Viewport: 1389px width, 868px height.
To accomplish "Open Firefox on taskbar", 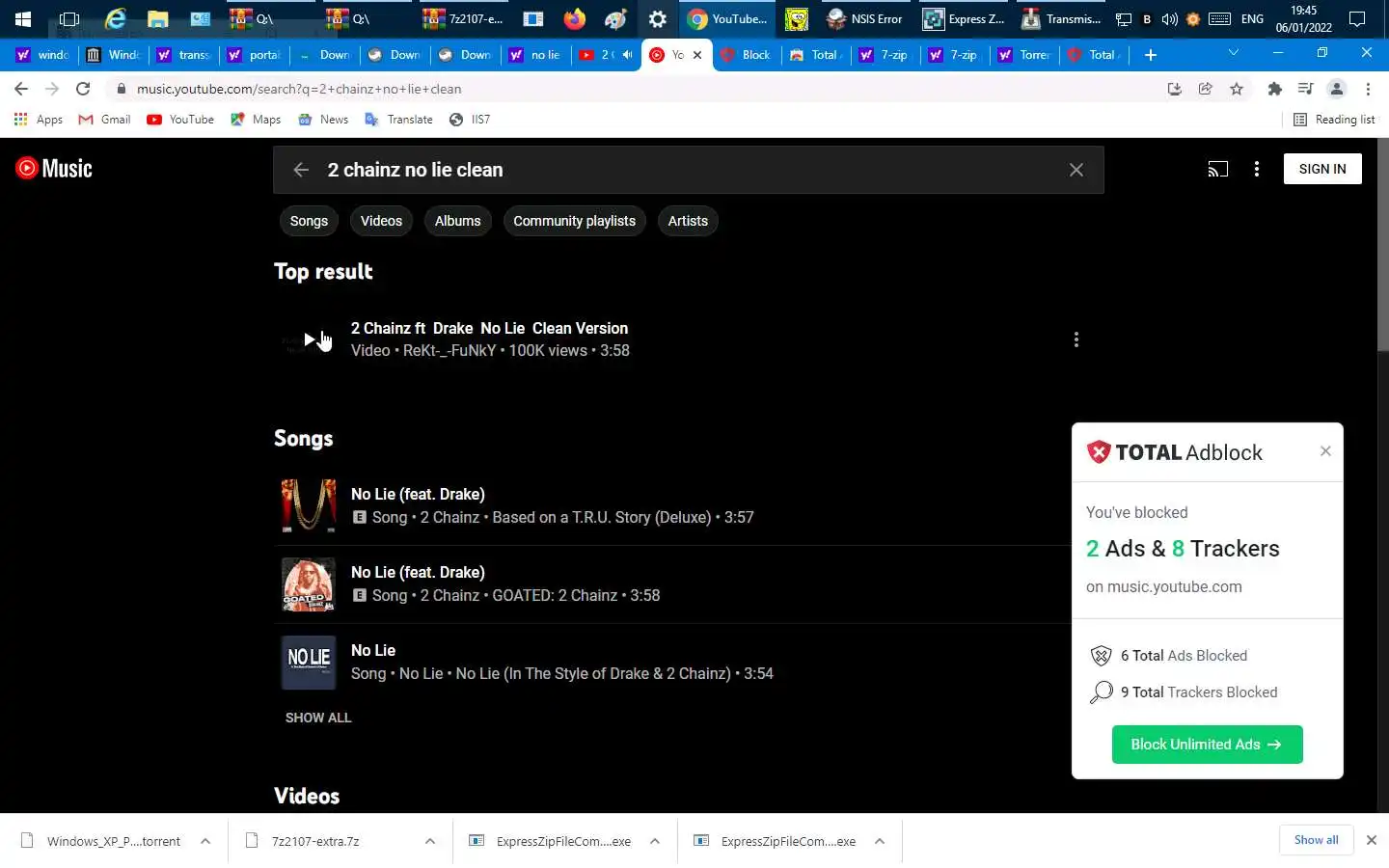I will pyautogui.click(x=575, y=18).
